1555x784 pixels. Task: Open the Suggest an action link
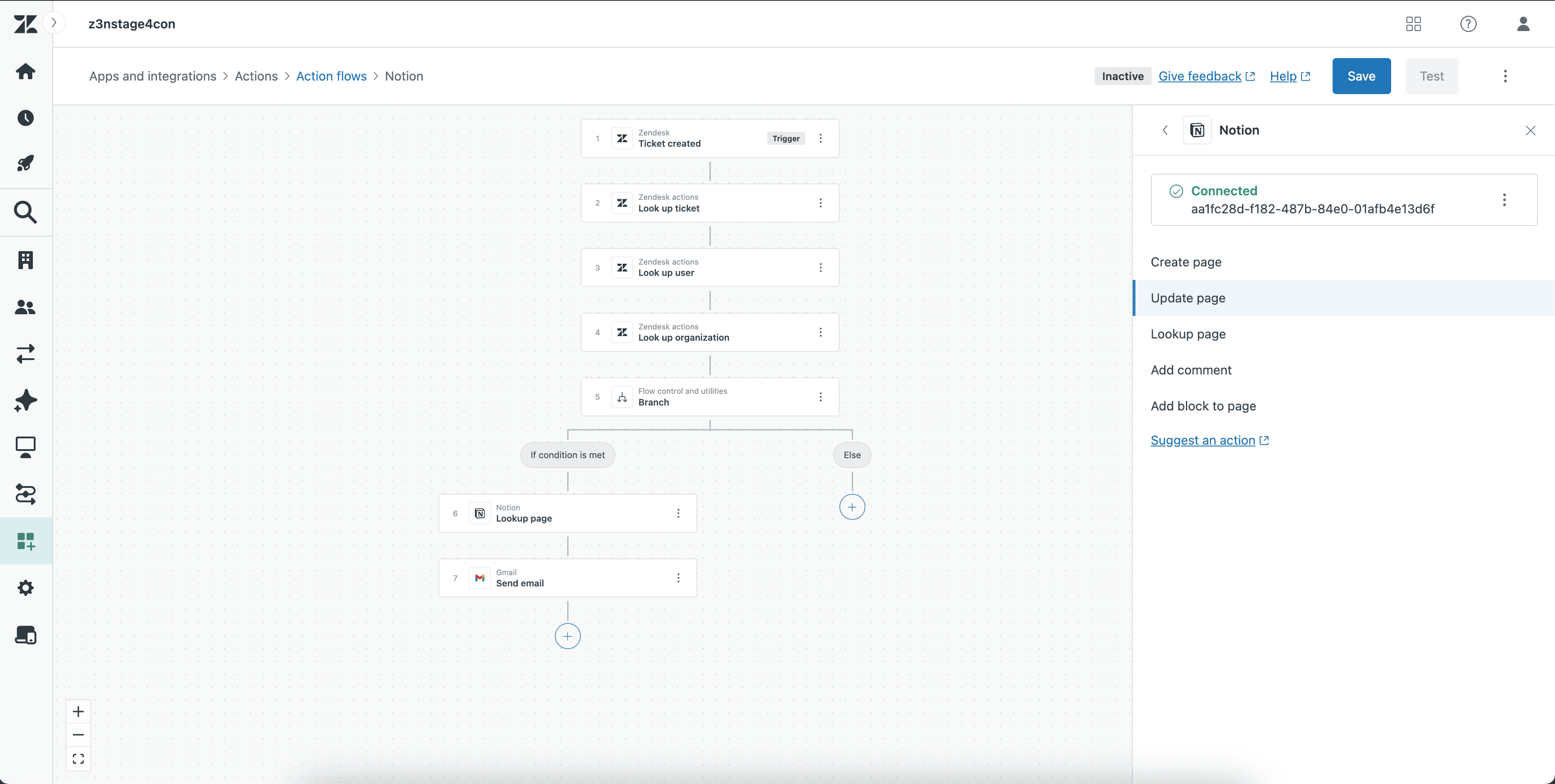tap(1210, 441)
